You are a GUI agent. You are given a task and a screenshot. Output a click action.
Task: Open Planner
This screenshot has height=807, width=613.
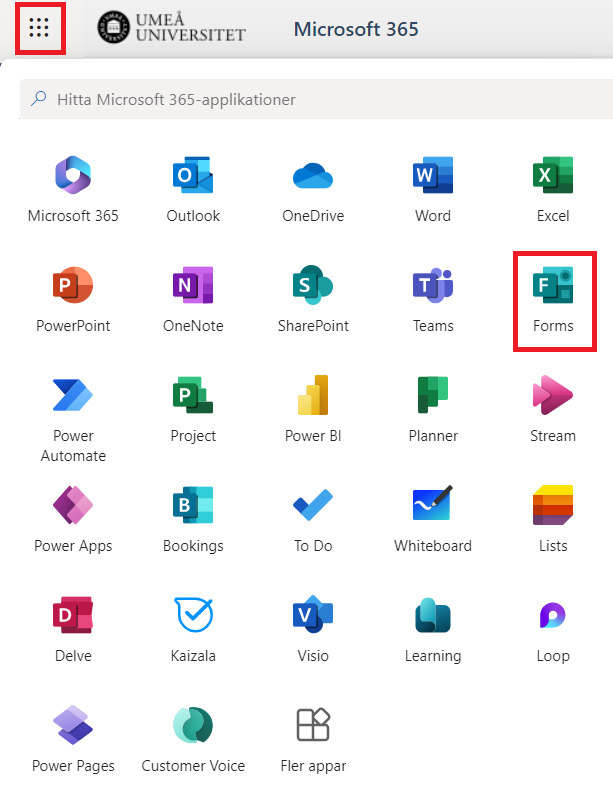[x=433, y=410]
